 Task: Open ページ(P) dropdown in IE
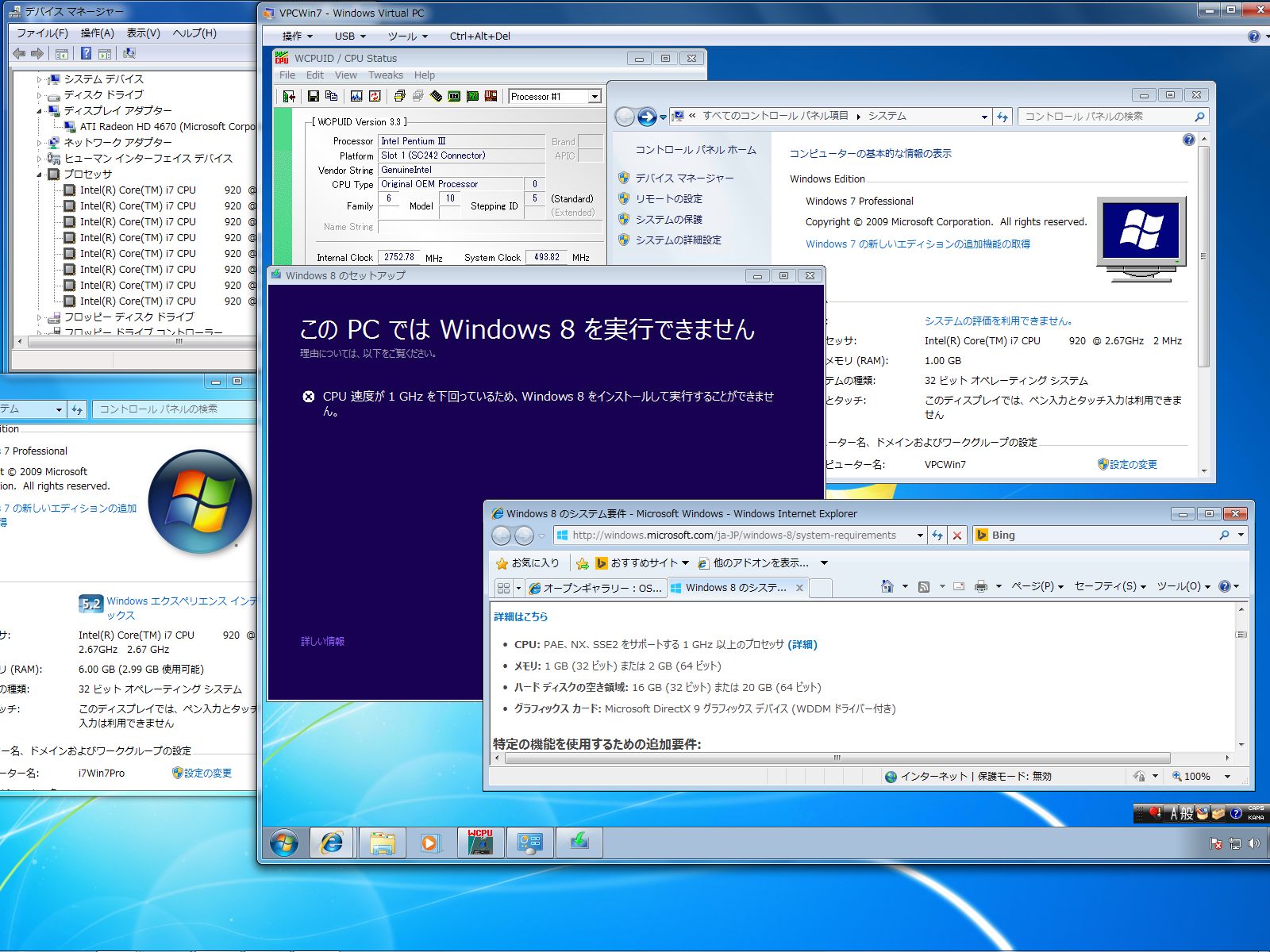(x=1037, y=586)
